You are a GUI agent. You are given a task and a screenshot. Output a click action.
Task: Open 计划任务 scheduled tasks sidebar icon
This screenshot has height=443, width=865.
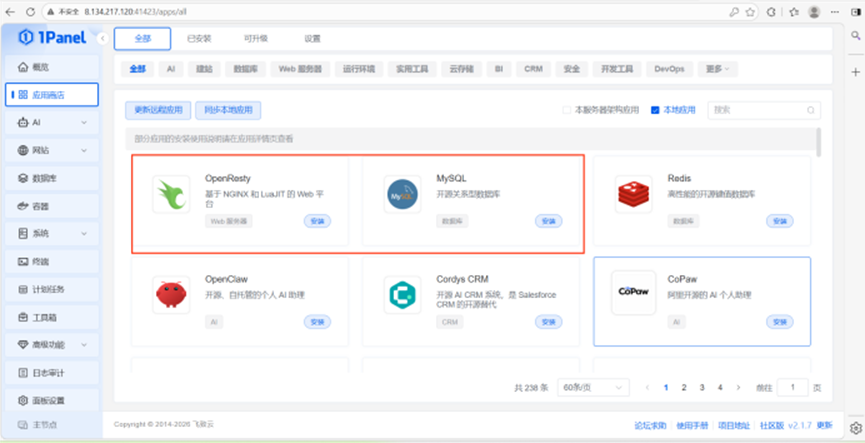[x=23, y=289]
